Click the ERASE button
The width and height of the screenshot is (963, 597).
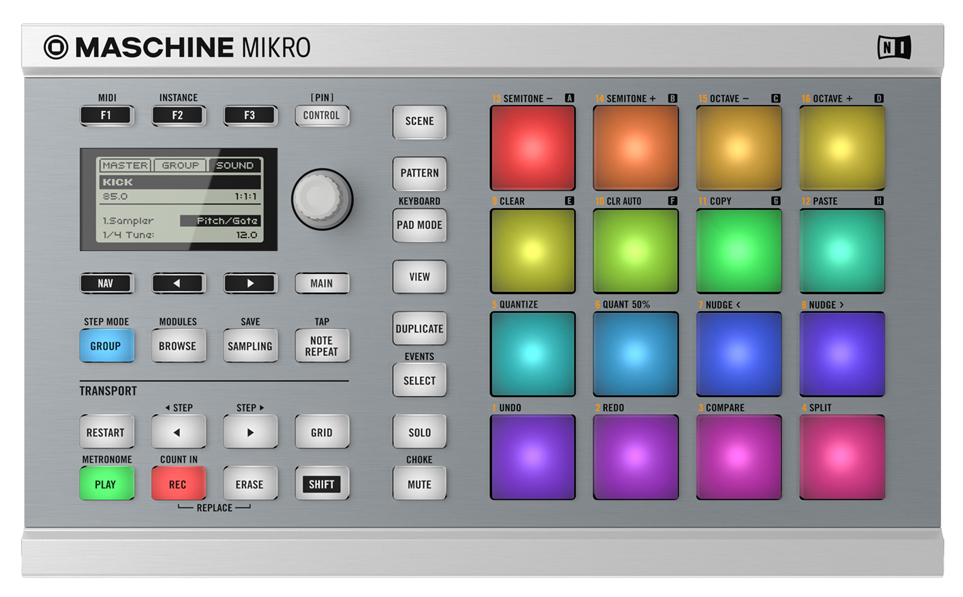click(249, 484)
